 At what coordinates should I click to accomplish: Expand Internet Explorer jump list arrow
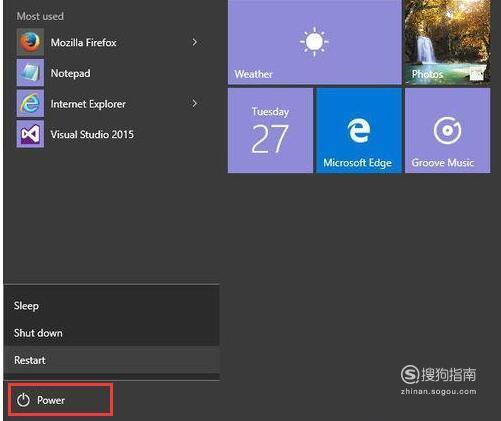195,104
